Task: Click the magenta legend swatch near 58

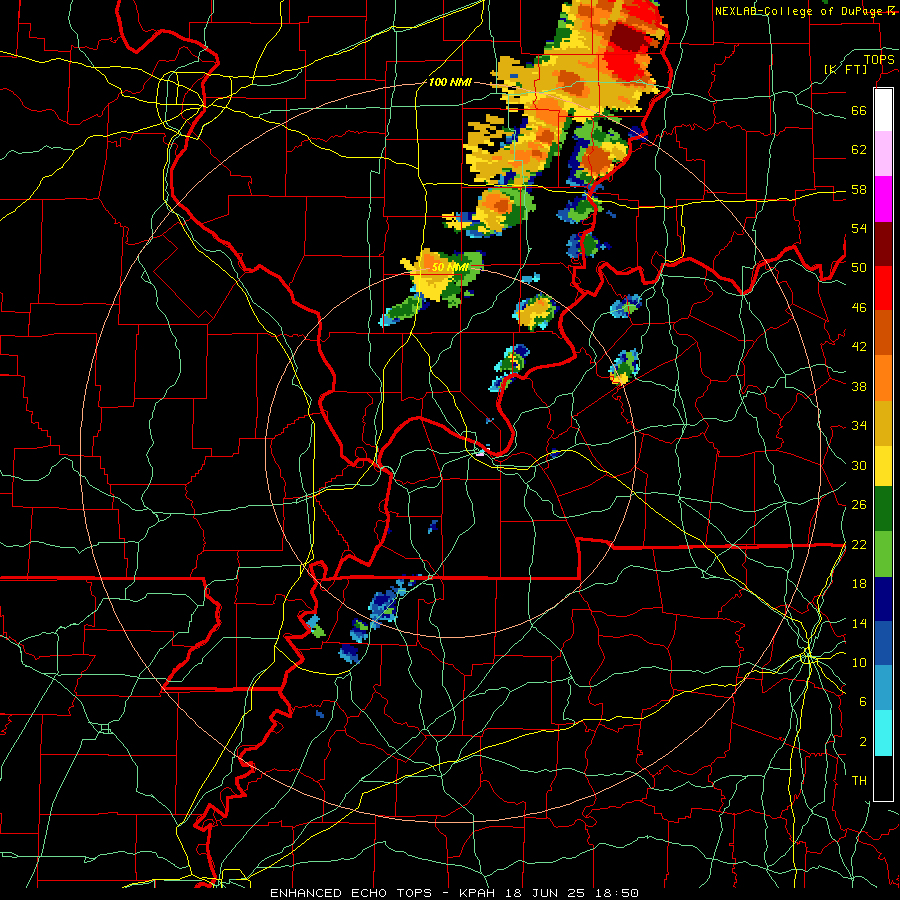Action: pyautogui.click(x=883, y=199)
